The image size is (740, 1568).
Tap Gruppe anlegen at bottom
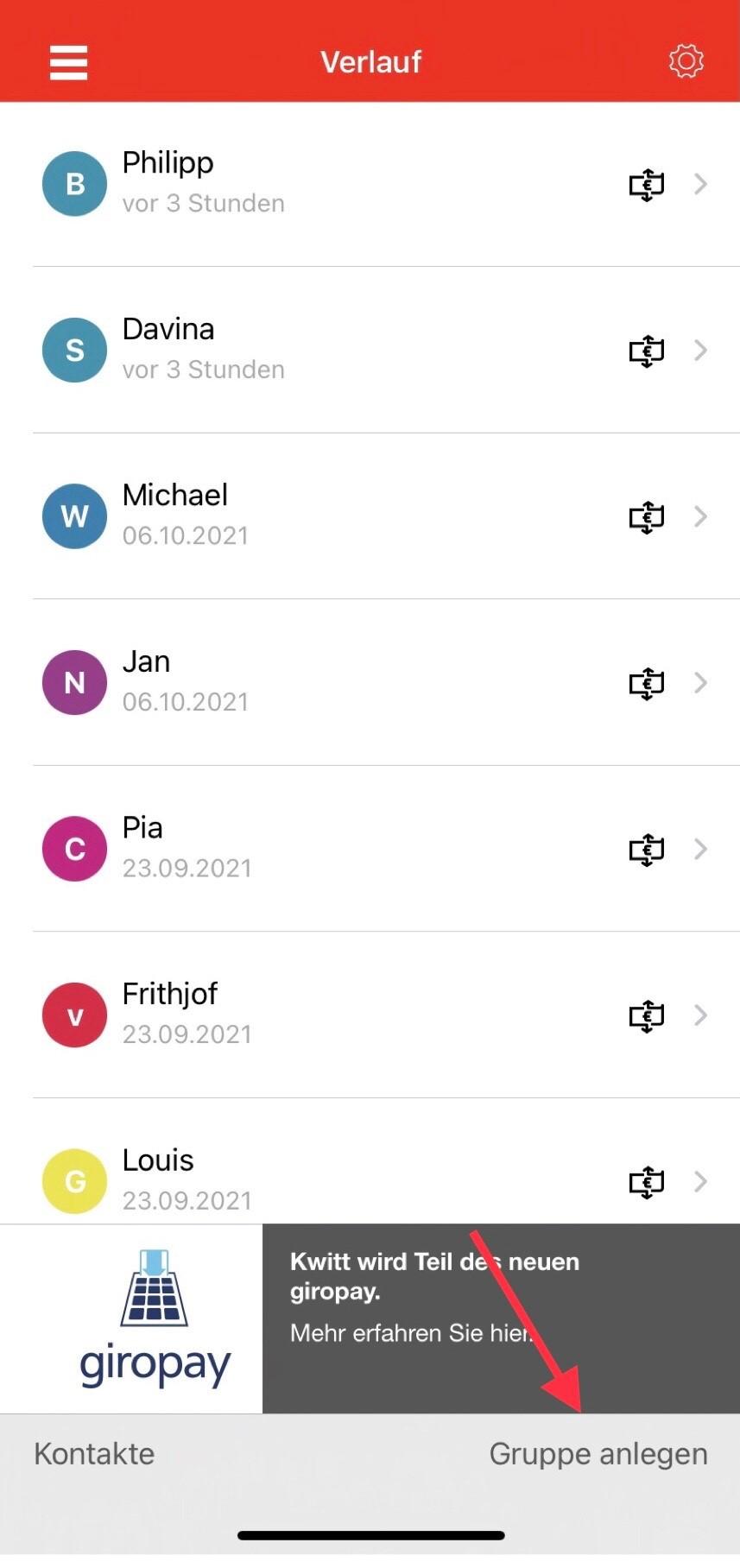tap(598, 1454)
